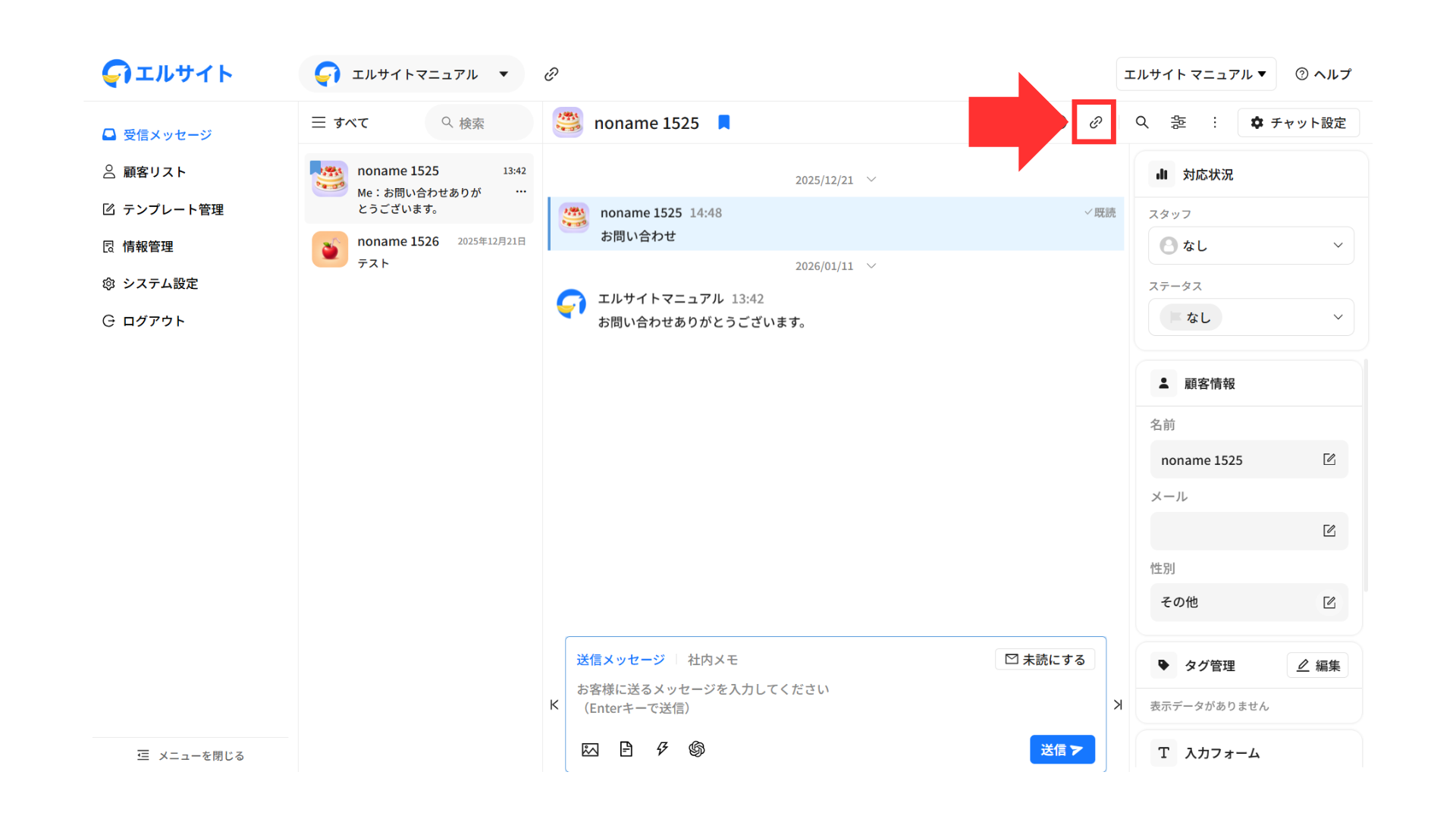
Task: Open 顧客リスト in the sidebar
Action: [154, 172]
